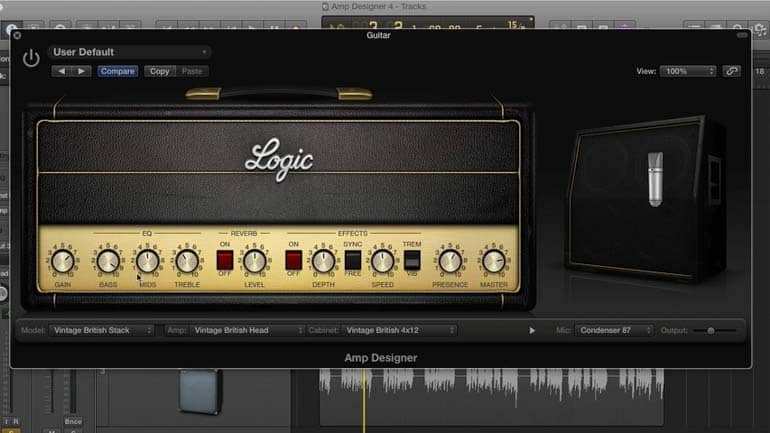
Task: Adjust the Treble knob
Action: tap(187, 261)
